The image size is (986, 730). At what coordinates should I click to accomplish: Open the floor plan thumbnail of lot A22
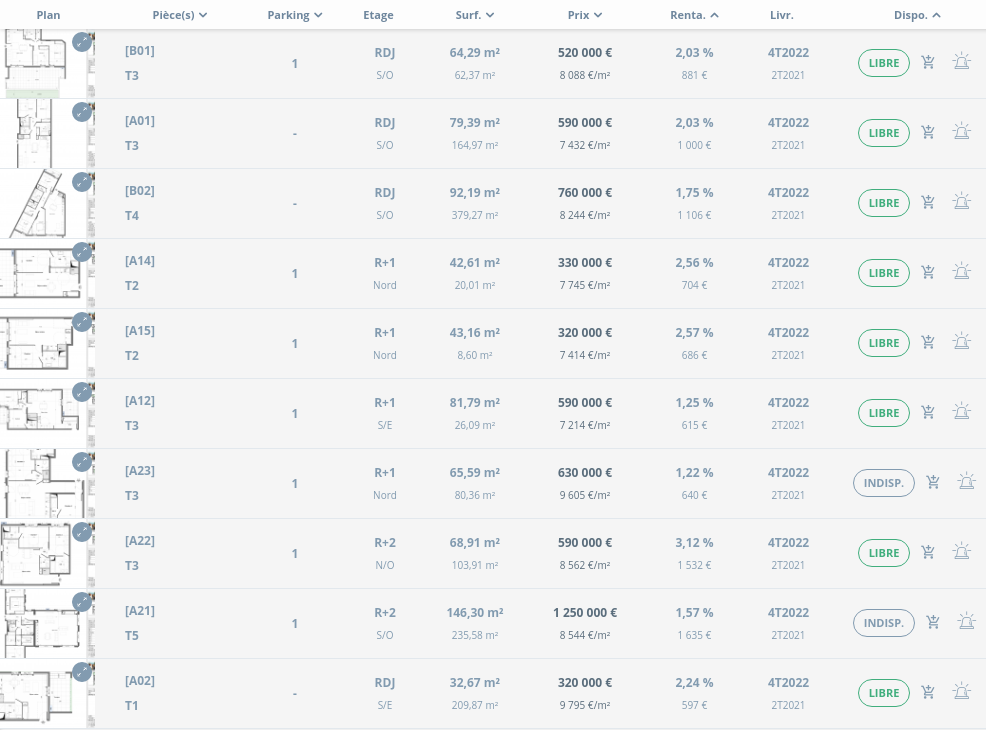tap(38, 553)
